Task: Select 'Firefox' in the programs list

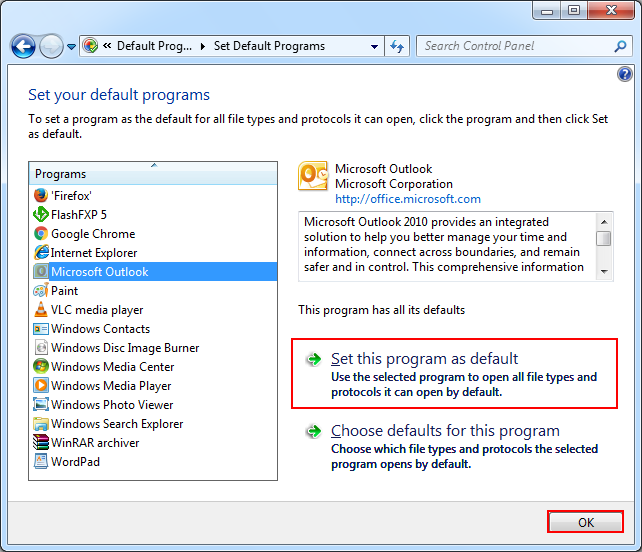Action: click(x=153, y=195)
